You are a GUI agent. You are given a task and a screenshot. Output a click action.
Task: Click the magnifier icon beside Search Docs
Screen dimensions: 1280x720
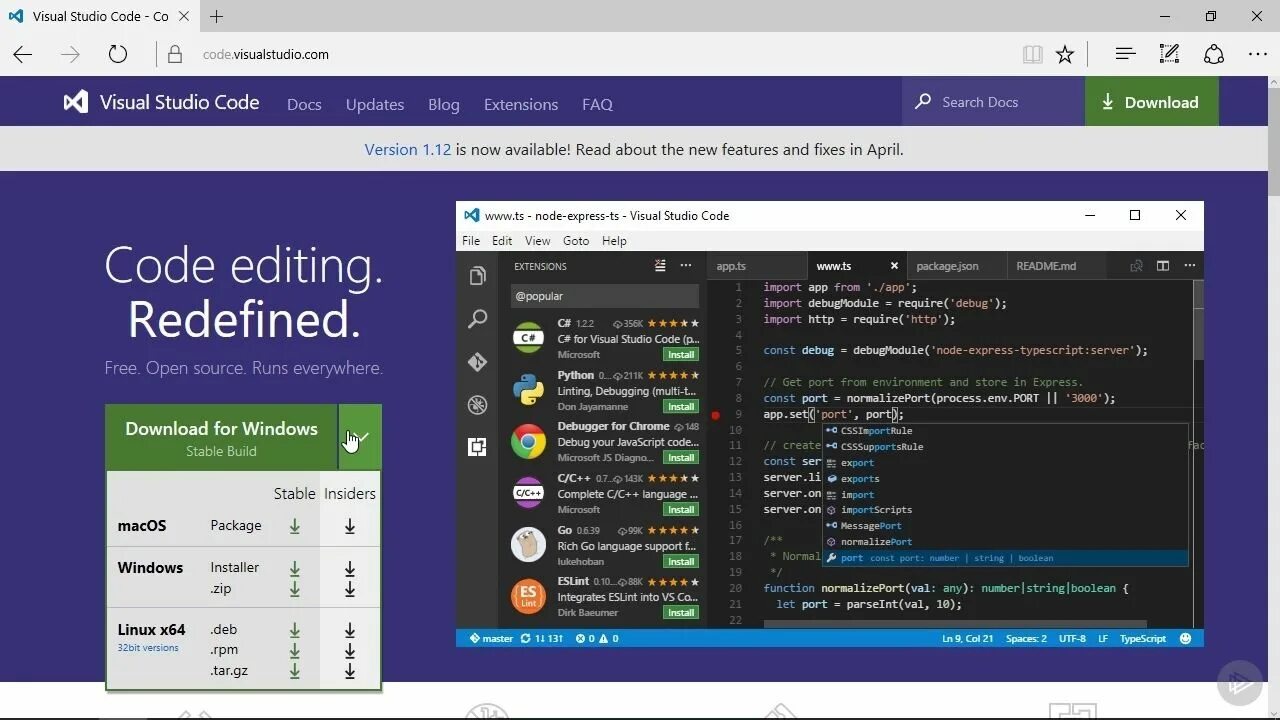923,101
